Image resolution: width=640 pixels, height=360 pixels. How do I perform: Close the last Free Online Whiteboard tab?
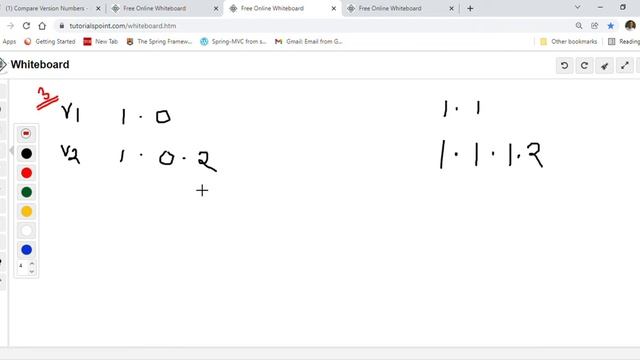[x=451, y=8]
